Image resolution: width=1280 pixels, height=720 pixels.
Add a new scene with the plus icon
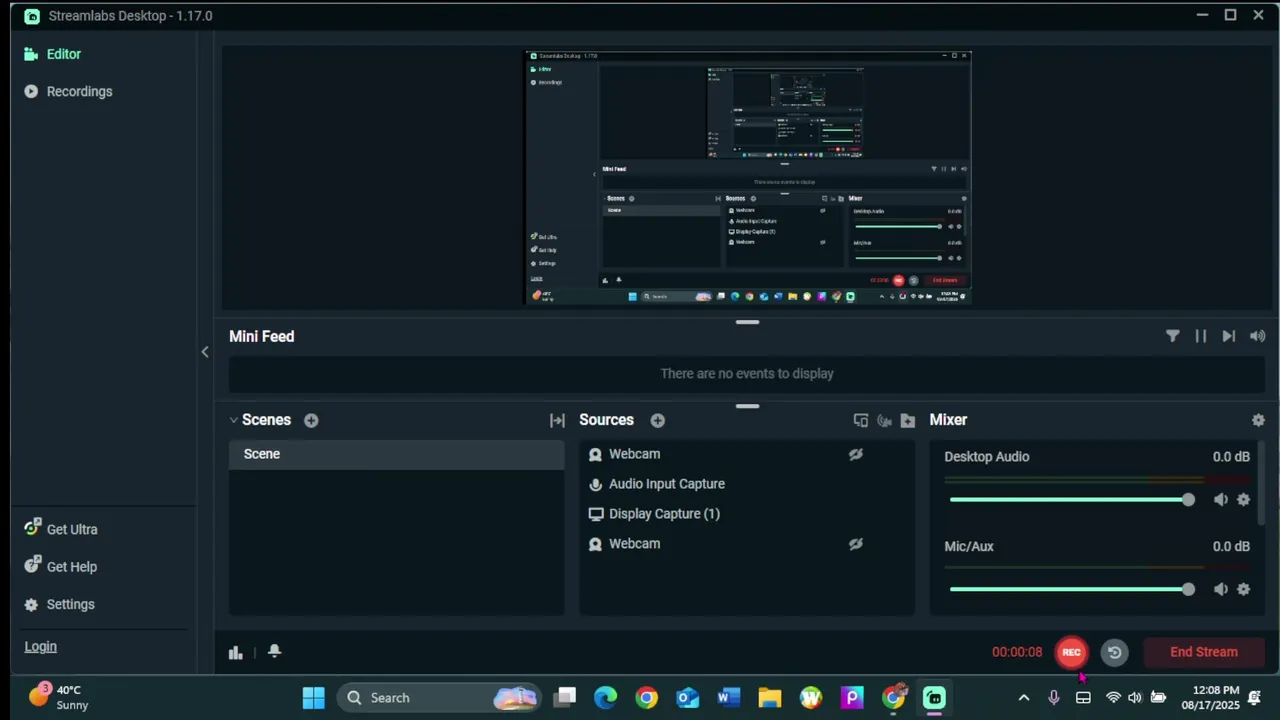pyautogui.click(x=311, y=420)
